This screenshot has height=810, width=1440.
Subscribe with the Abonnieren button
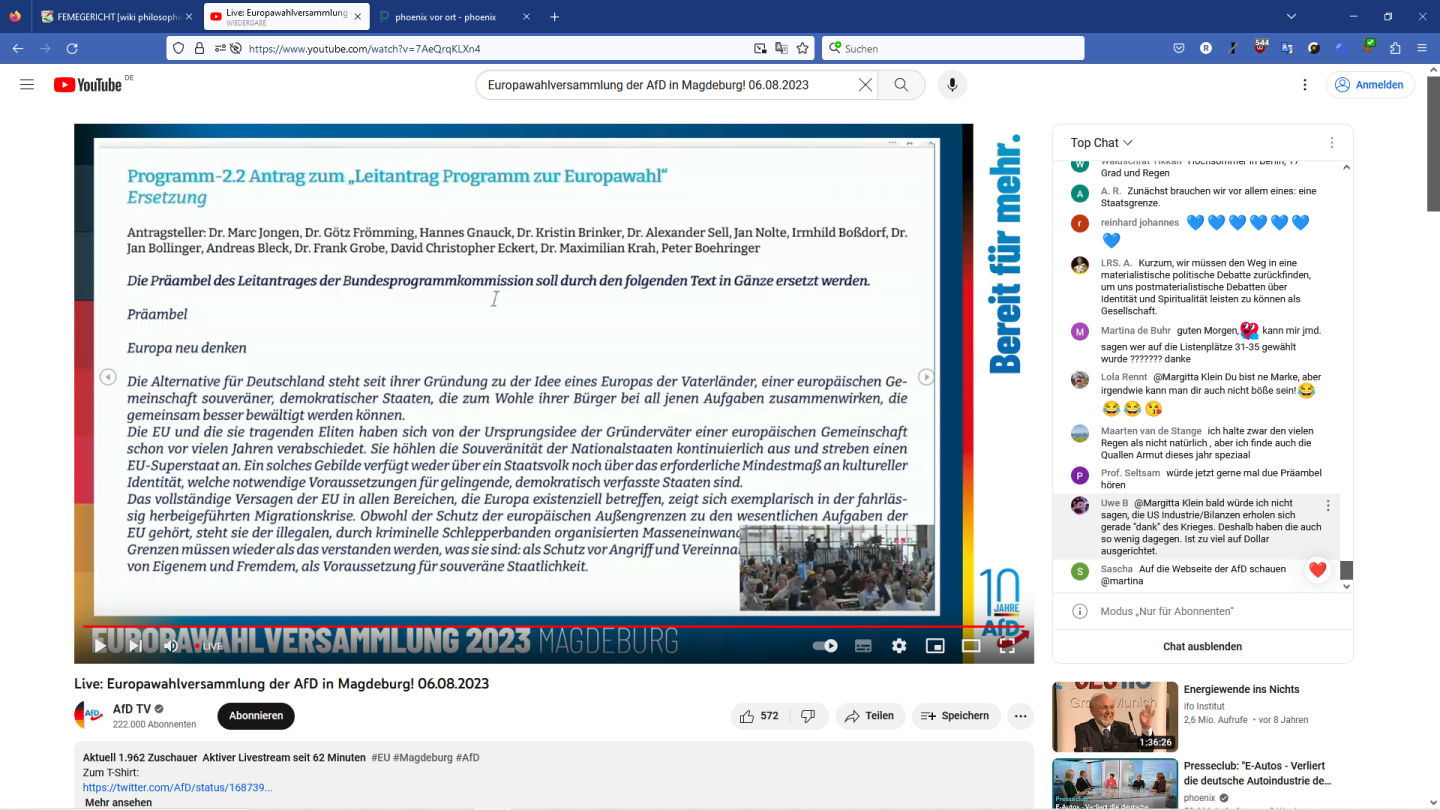tap(256, 716)
